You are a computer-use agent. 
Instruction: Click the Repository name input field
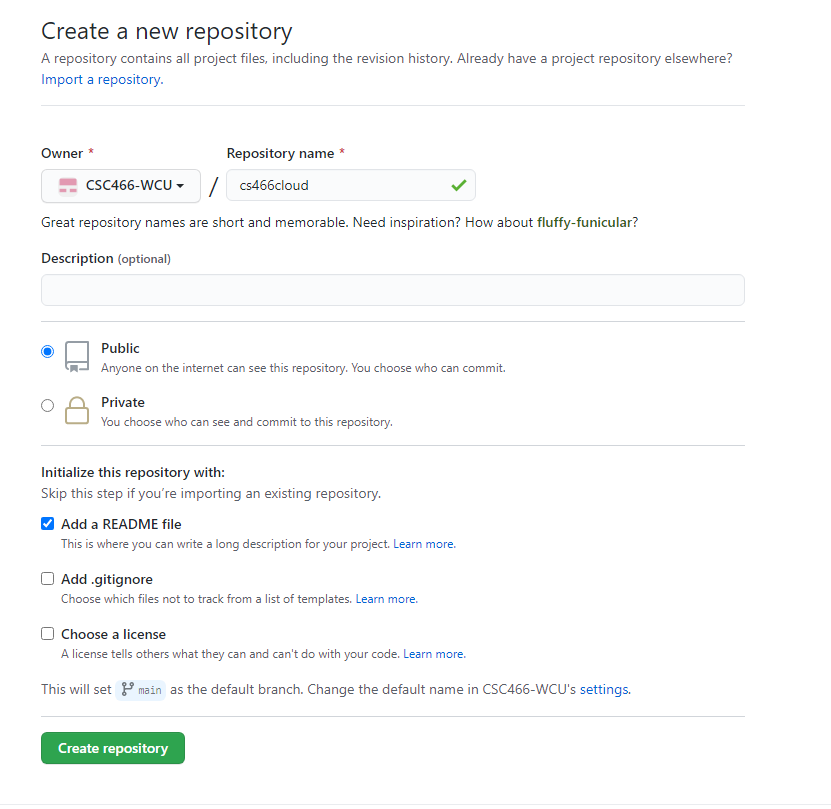(x=335, y=185)
